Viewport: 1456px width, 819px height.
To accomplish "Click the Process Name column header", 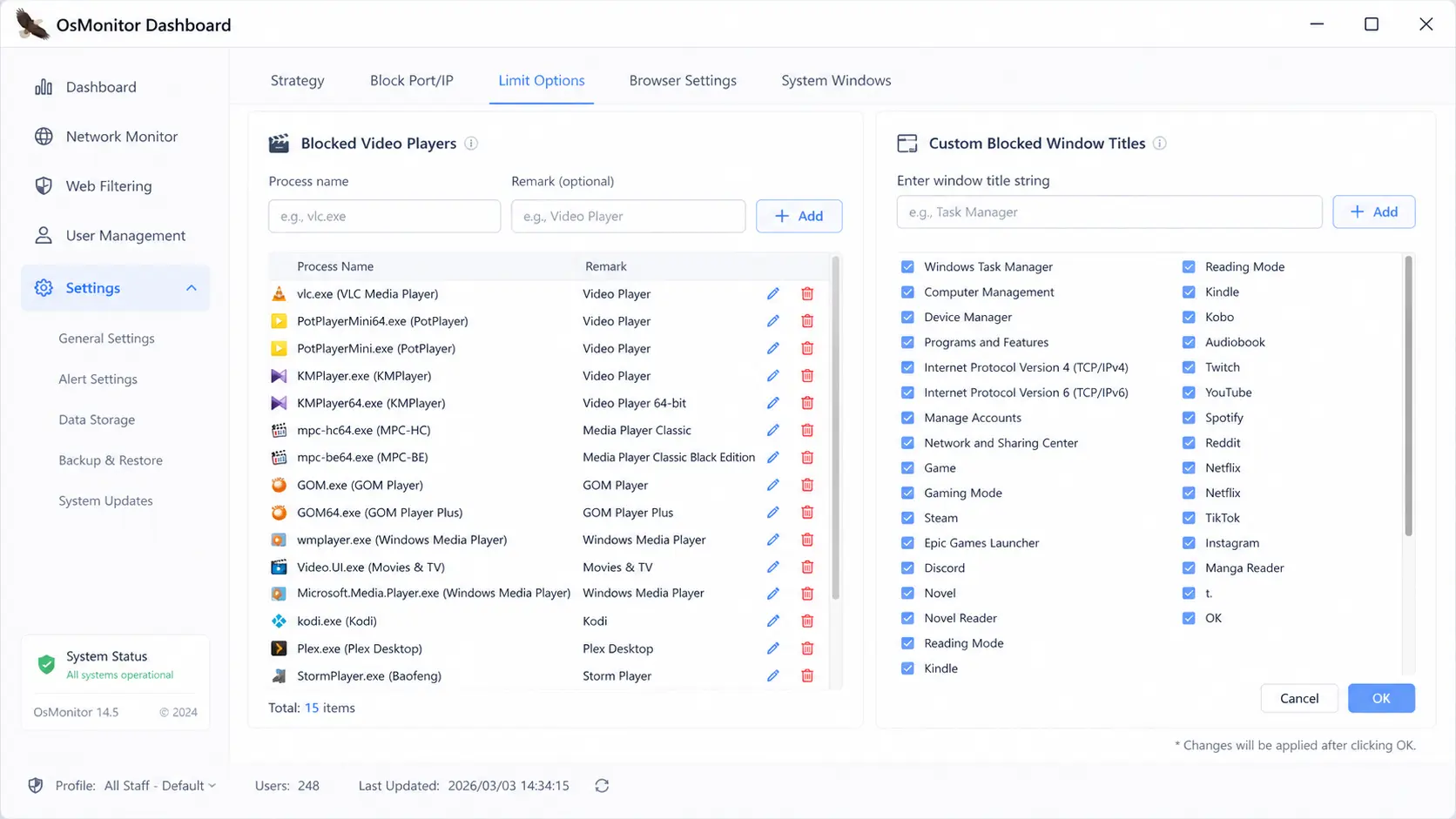I will pos(335,266).
